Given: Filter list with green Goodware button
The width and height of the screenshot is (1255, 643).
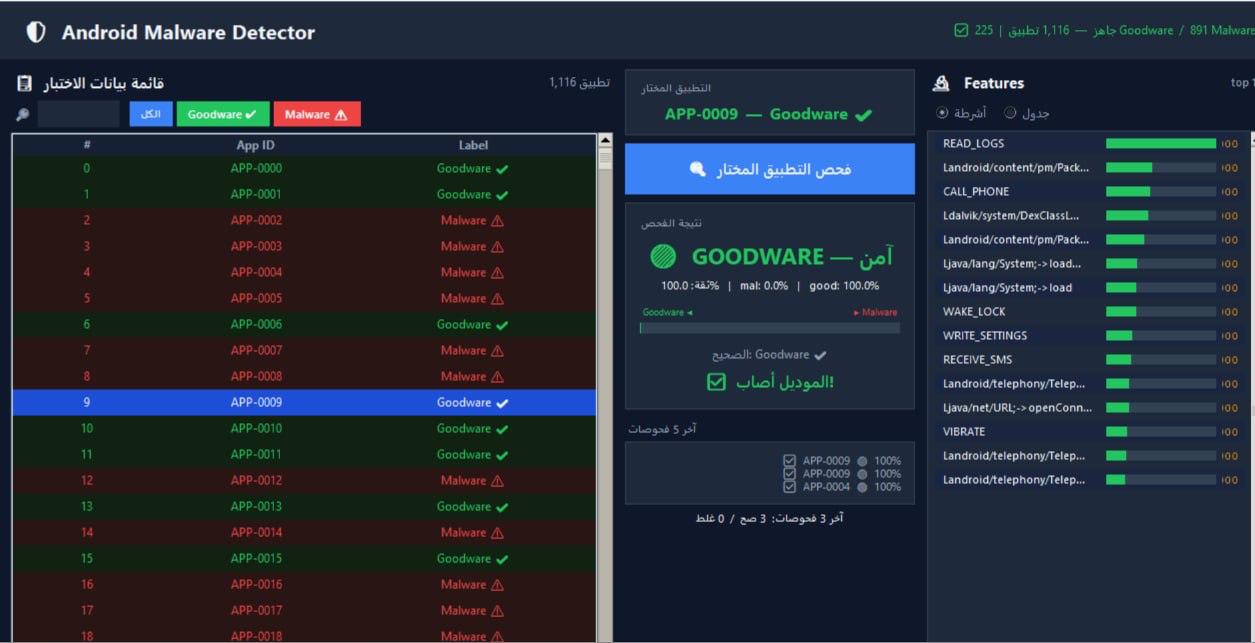Looking at the screenshot, I should tap(223, 114).
